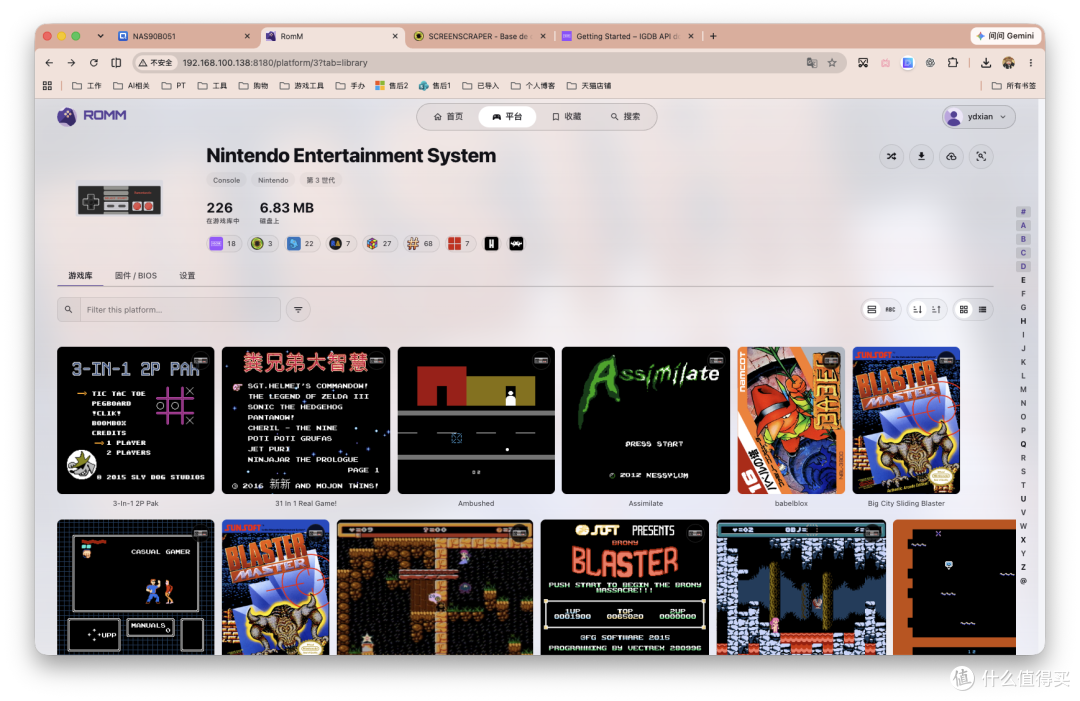Open the 已导入 bookmarks folder
Screen dimensions: 1080x701
click(x=481, y=86)
